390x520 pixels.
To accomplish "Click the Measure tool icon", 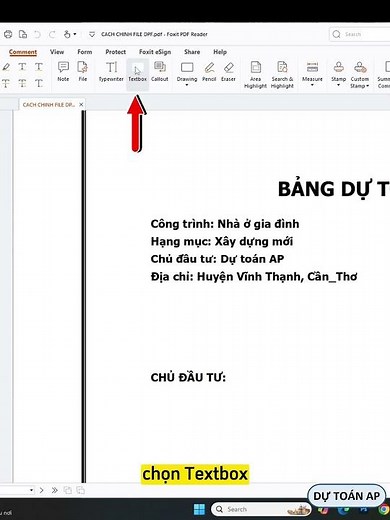I will (x=312, y=68).
